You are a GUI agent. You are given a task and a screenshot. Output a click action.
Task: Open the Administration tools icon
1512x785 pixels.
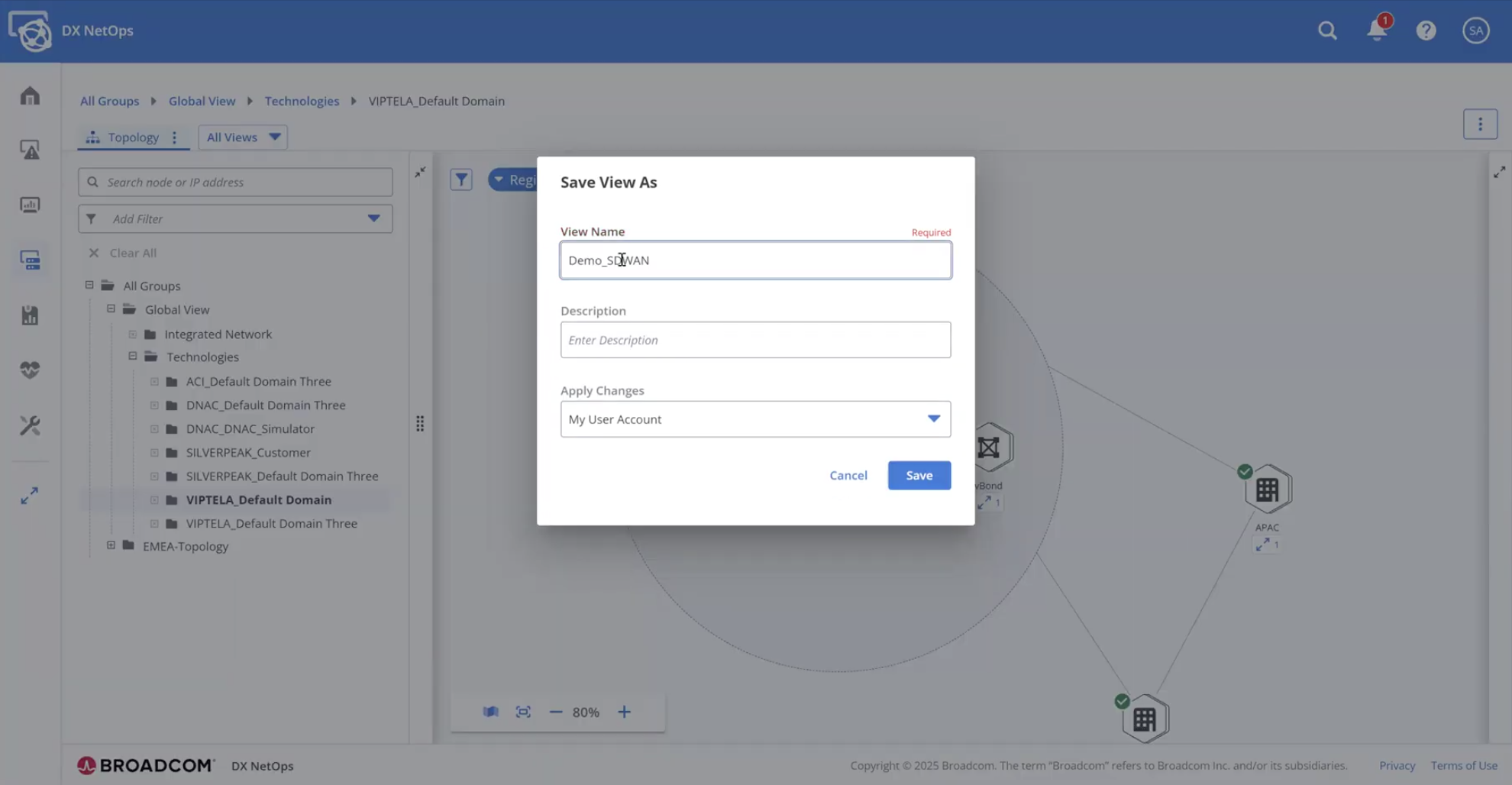coord(30,425)
